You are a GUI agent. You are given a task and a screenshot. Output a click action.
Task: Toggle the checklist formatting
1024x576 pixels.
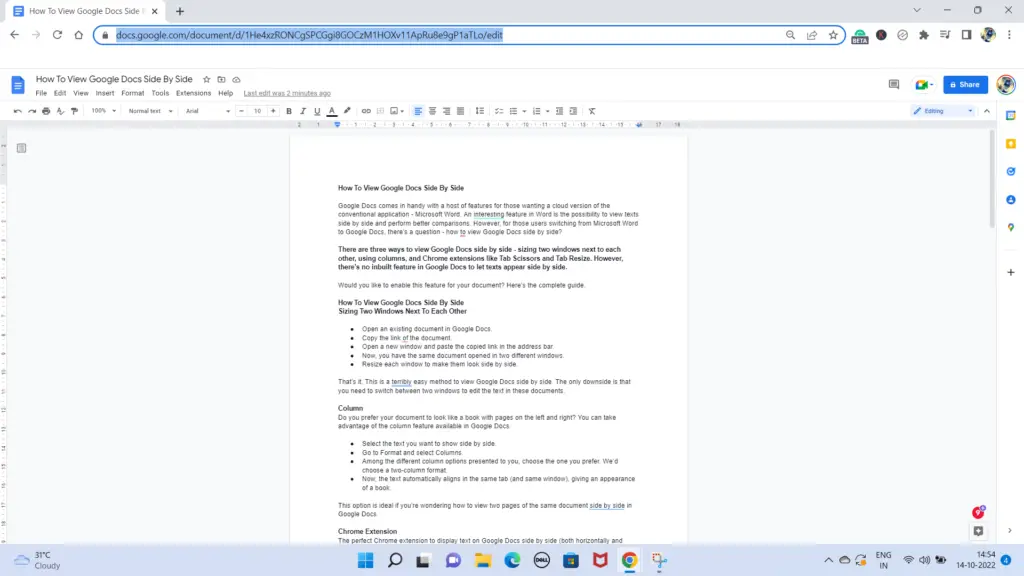[499, 111]
